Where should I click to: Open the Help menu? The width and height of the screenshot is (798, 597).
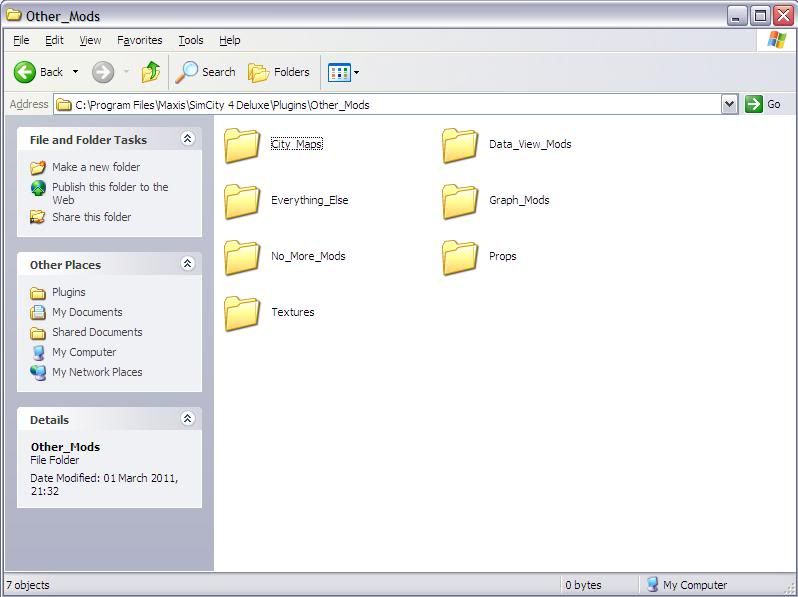pos(230,40)
